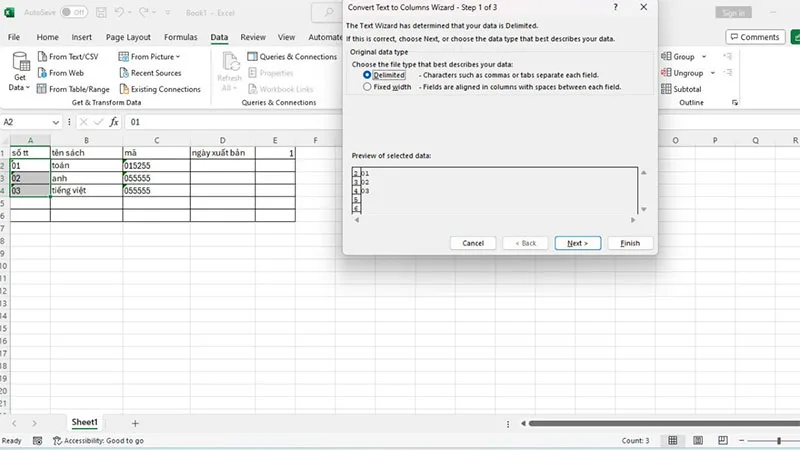Load data From Table/Range
The height and width of the screenshot is (450, 800).
(x=73, y=89)
